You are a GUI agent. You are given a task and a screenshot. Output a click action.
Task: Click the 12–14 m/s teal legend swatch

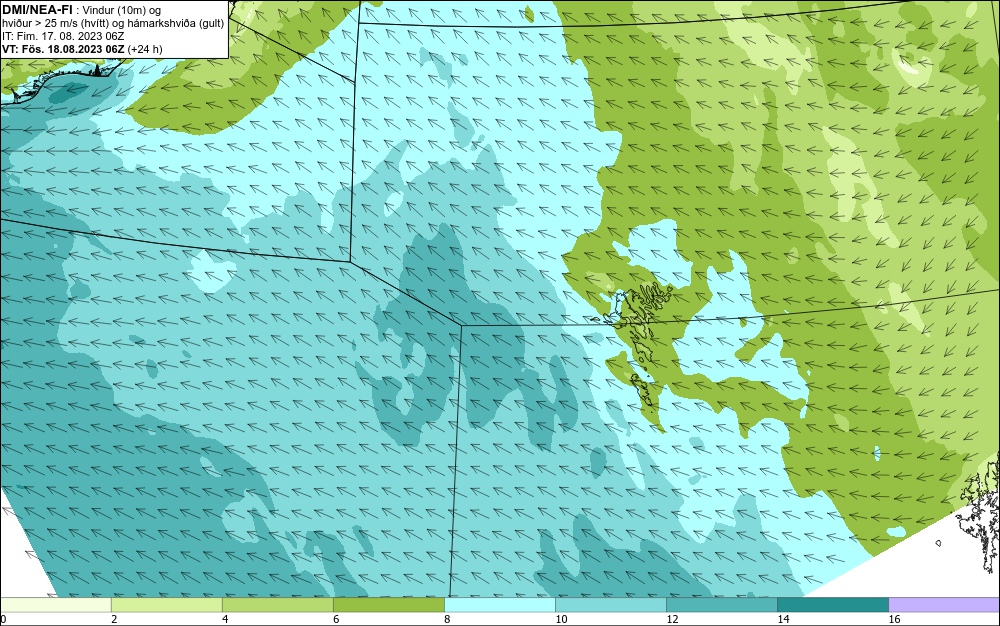721,605
